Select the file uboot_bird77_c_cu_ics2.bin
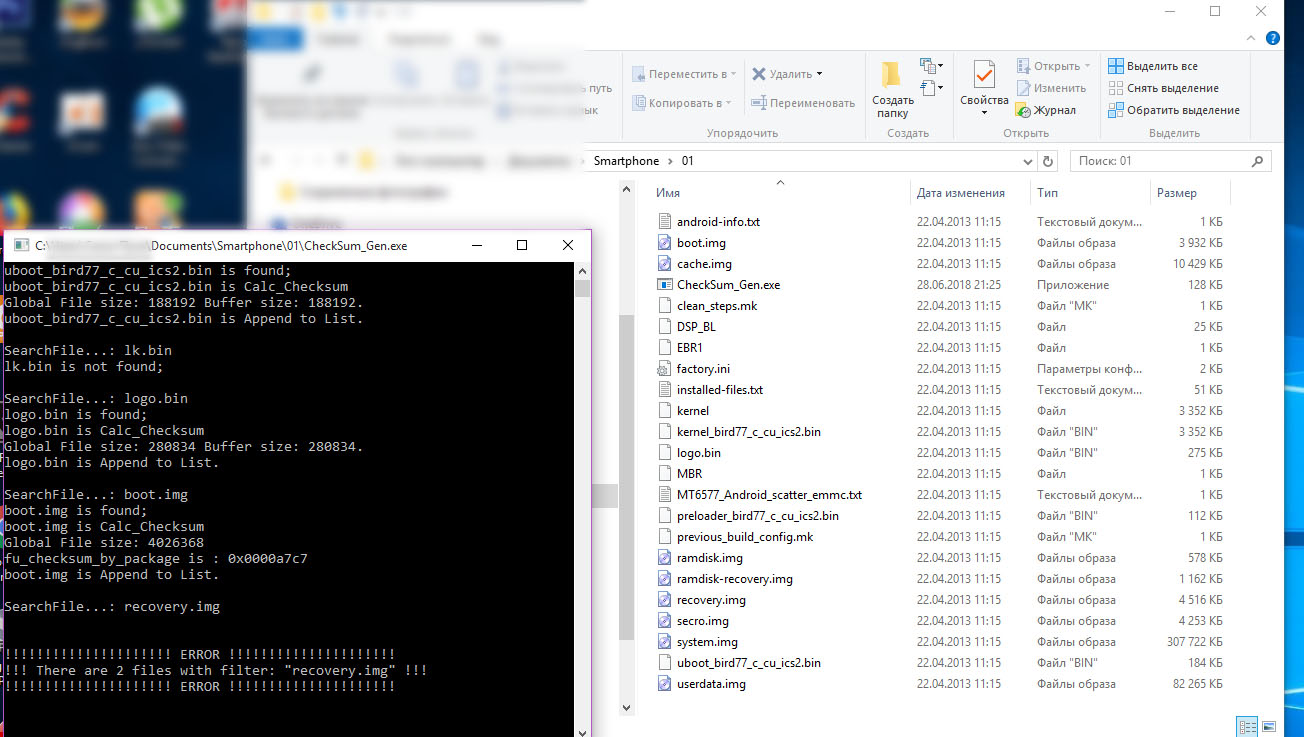 tap(749, 663)
